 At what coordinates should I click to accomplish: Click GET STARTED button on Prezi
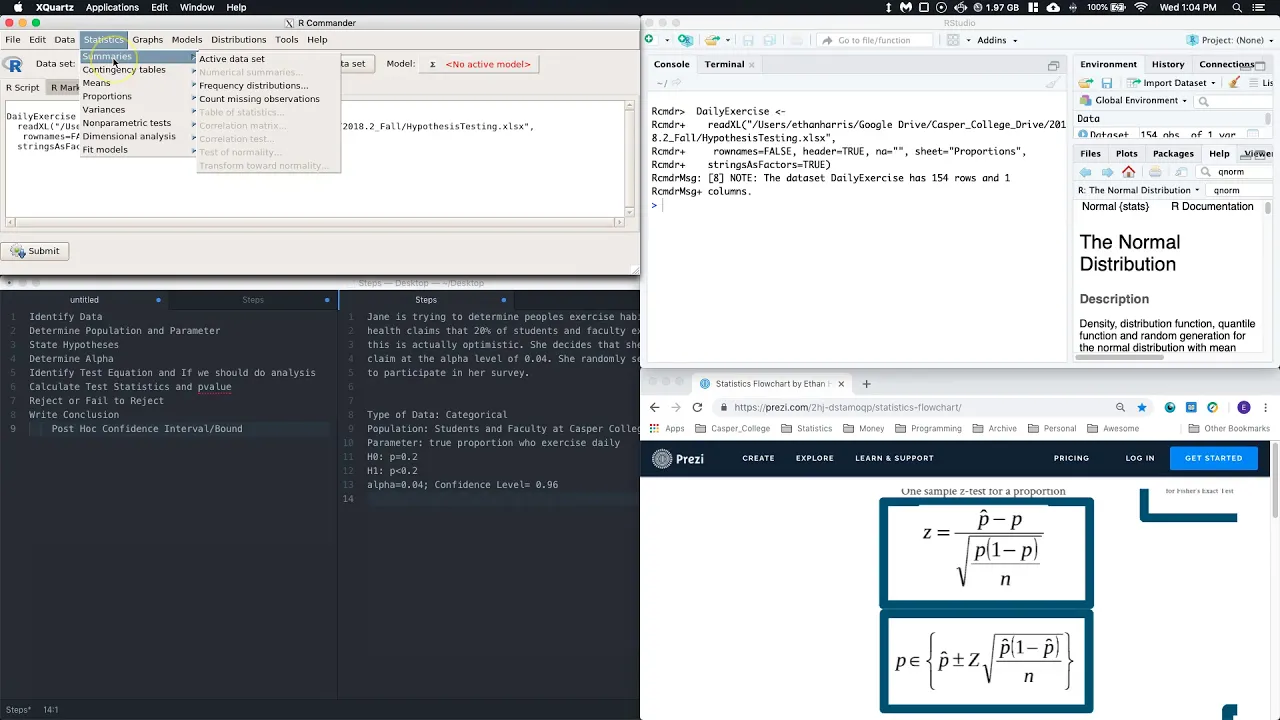point(1213,458)
